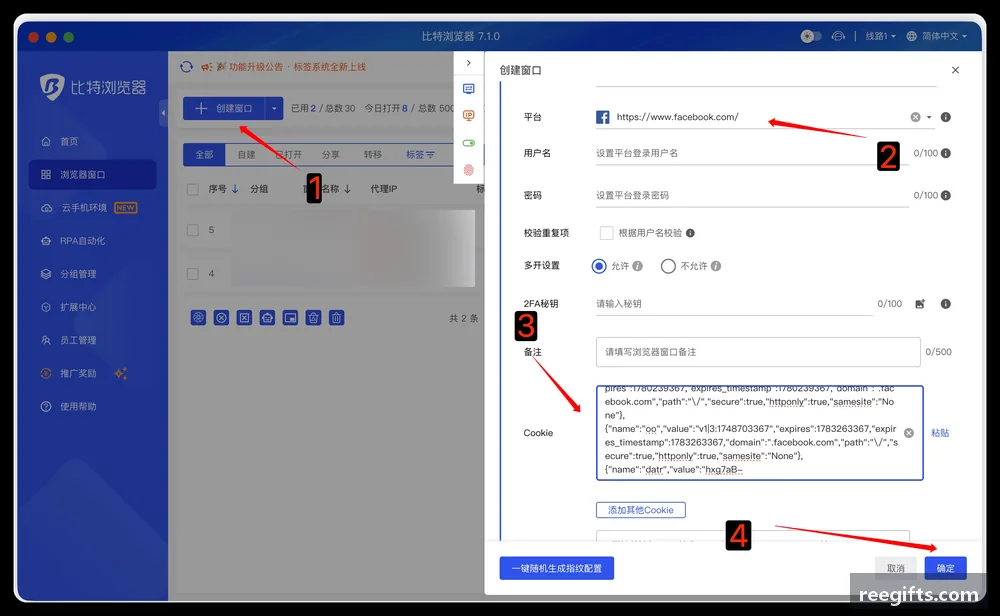Select the 允许 multi-open radio button
Screen dimensions: 1000x616
pyautogui.click(x=599, y=266)
